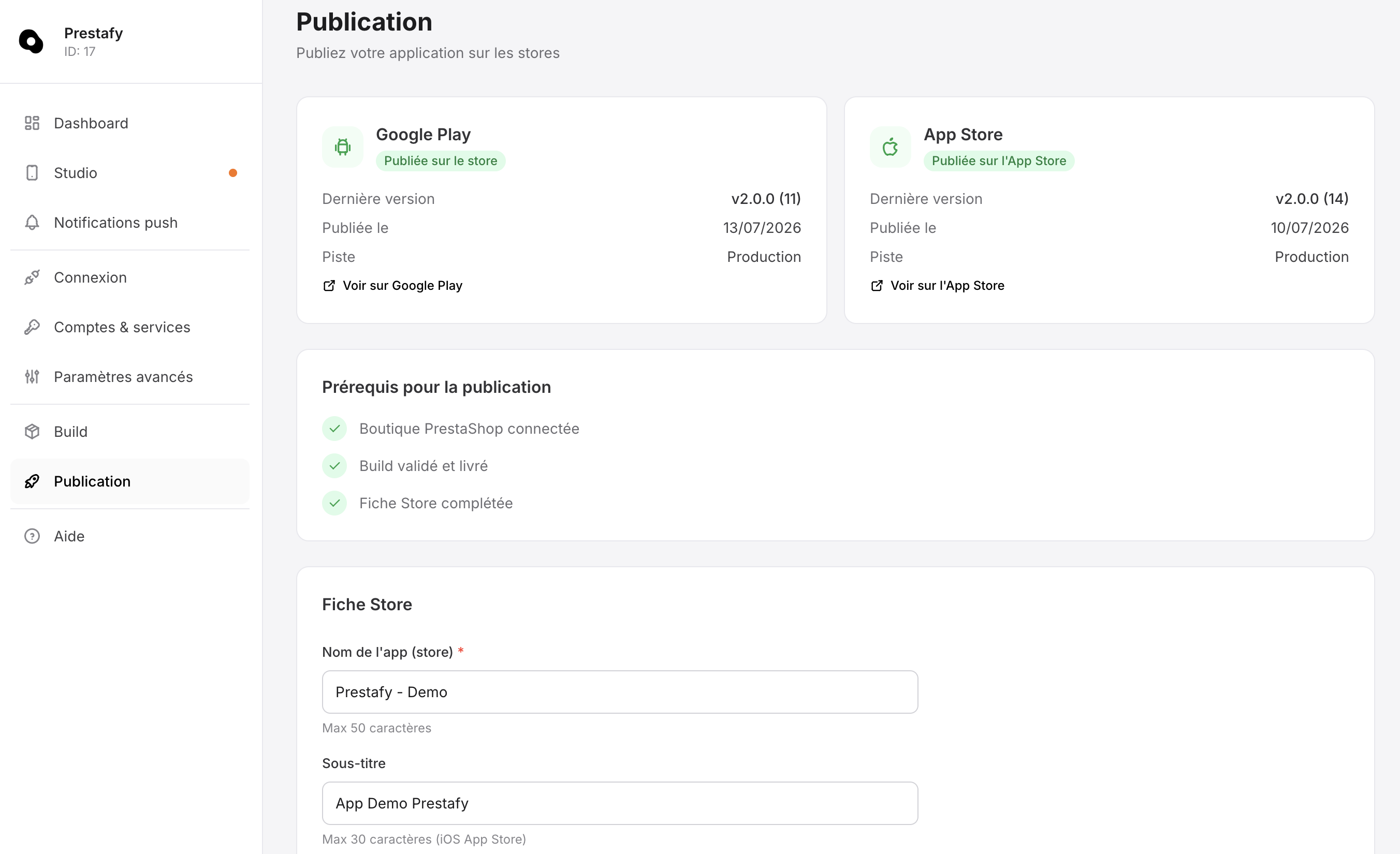
Task: Click the Publiée sur l'App Store badge
Action: click(x=999, y=160)
